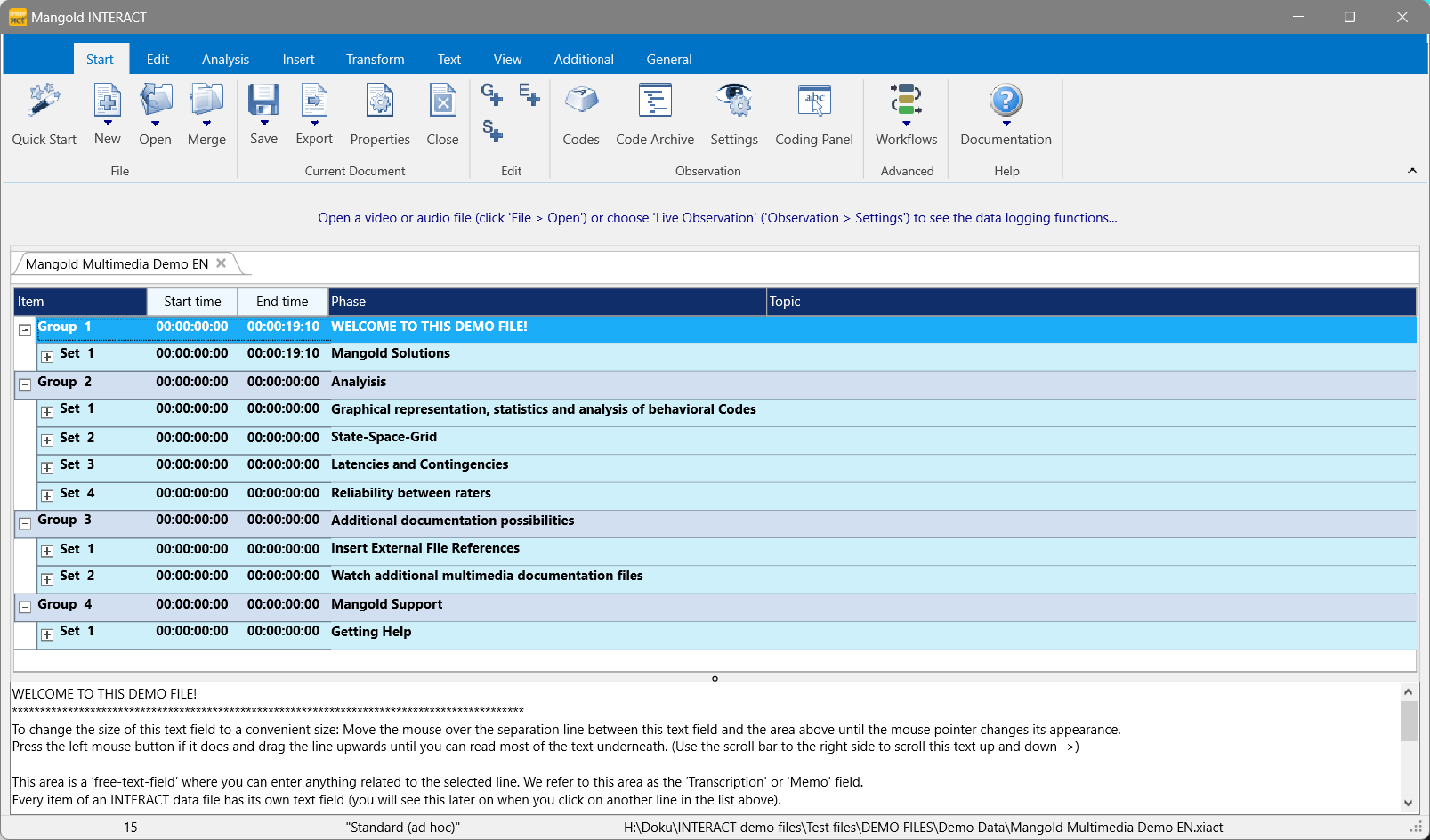Close the Mangold Multimedia Demo EN tab
The height and width of the screenshot is (840, 1430).
click(222, 263)
